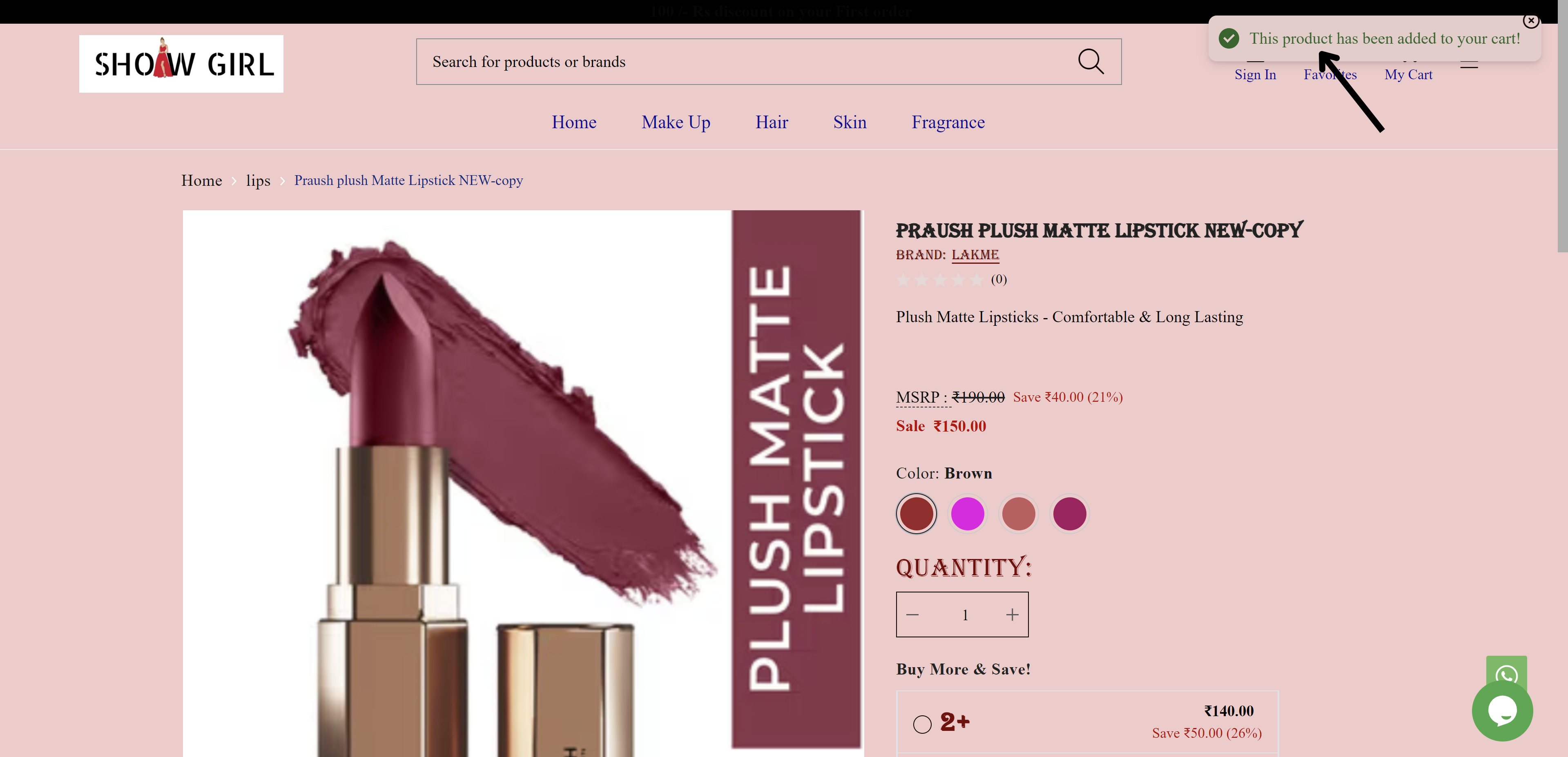
Task: Open My Cart
Action: (x=1408, y=74)
